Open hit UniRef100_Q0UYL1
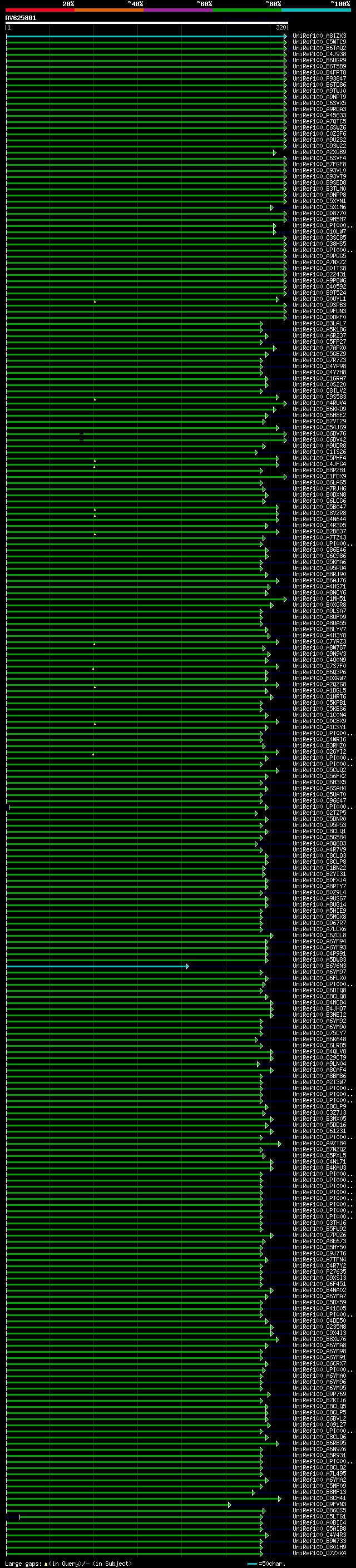Viewport: 356px width, 1568px height. (319, 299)
